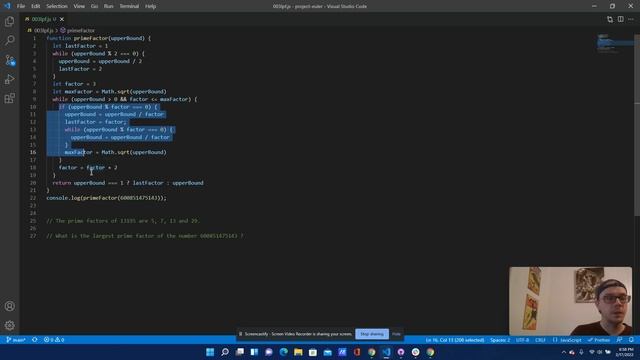Open the Mail app from the taskbar
This screenshot has height=360, width=640.
pyautogui.click(x=327, y=352)
